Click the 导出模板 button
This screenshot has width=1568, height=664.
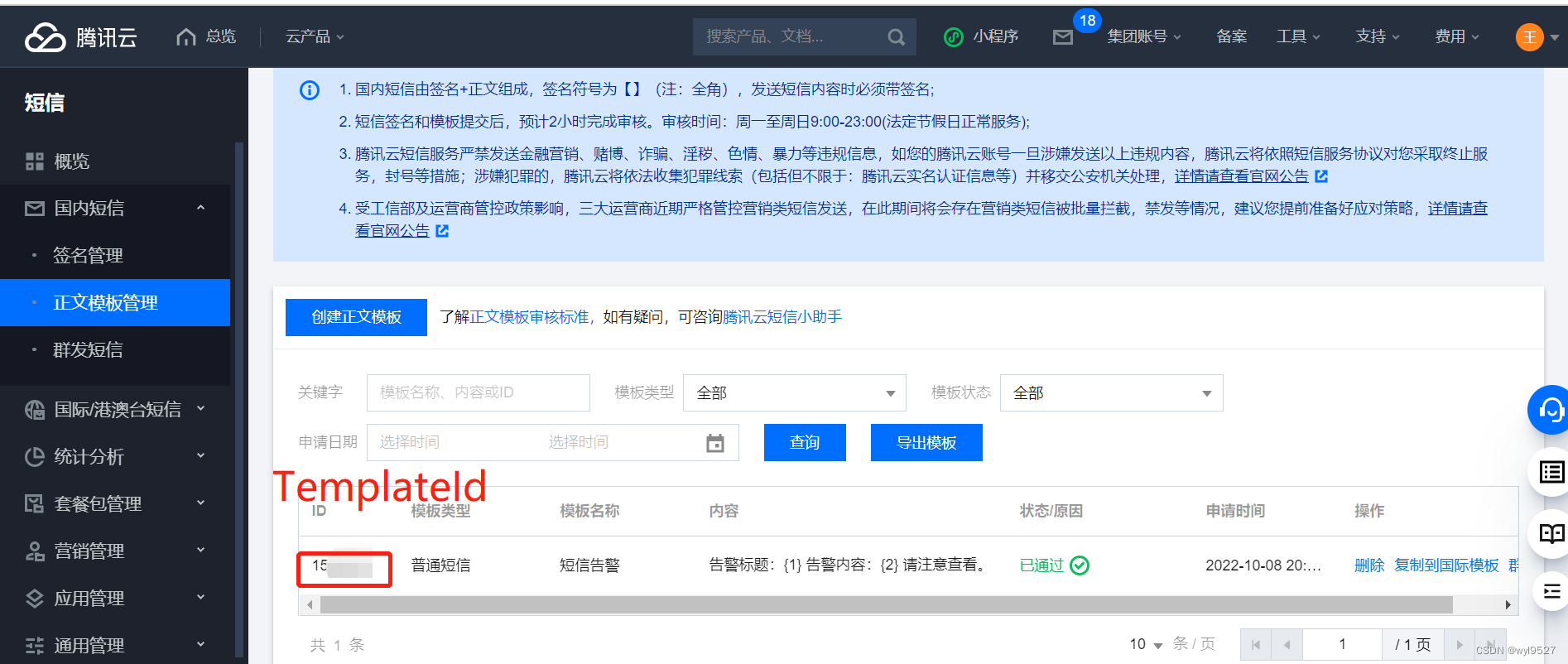[926, 443]
